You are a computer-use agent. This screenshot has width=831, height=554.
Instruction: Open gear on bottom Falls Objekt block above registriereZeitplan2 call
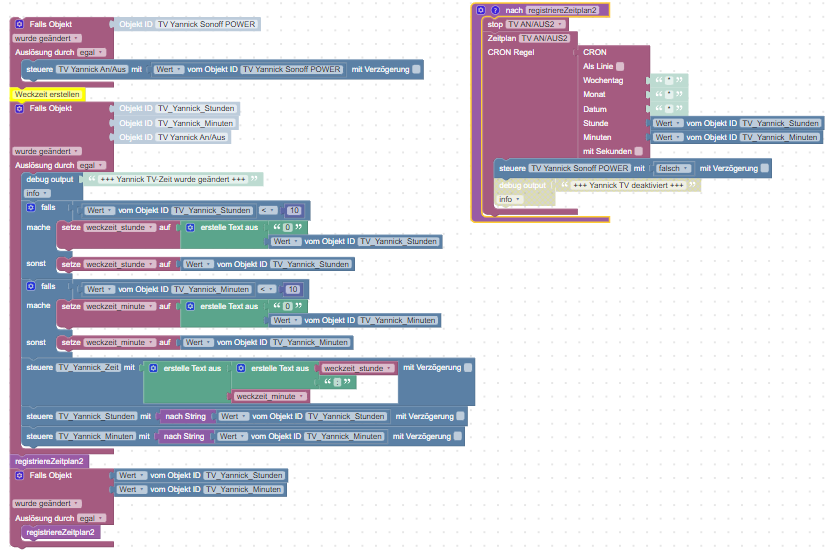click(x=20, y=475)
